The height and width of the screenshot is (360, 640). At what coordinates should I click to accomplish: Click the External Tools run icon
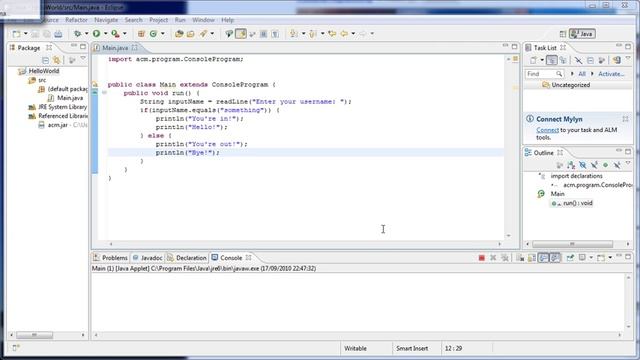pos(116,34)
